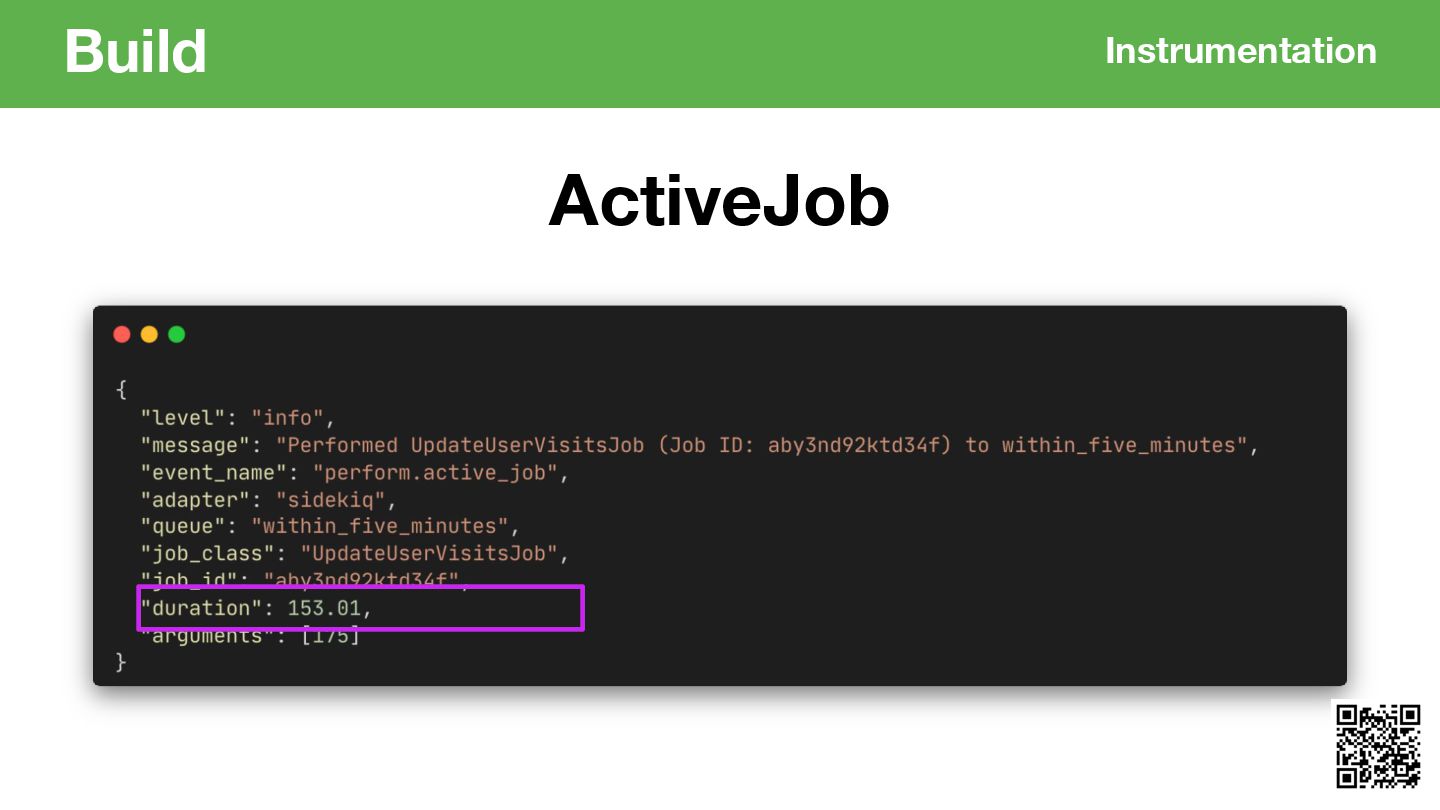
Task: Click the green maximize dot on code window
Action: 177,335
